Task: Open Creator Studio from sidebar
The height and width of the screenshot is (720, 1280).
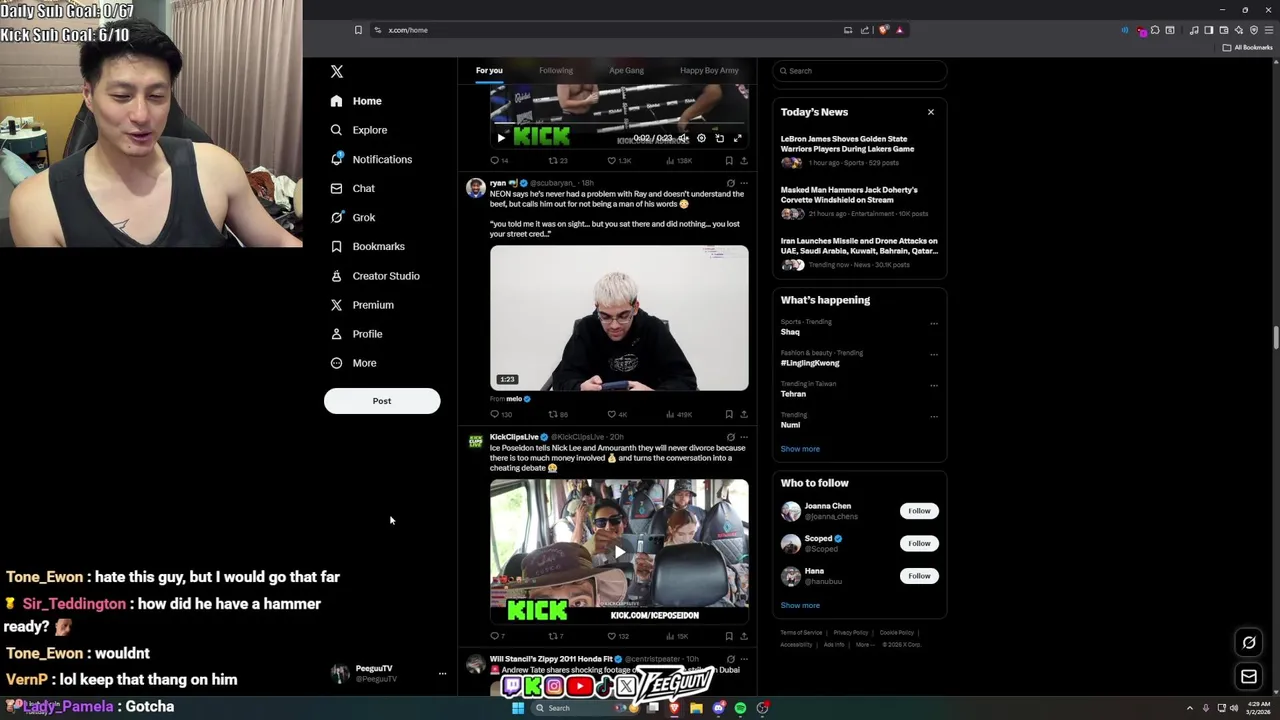Action: (375, 276)
